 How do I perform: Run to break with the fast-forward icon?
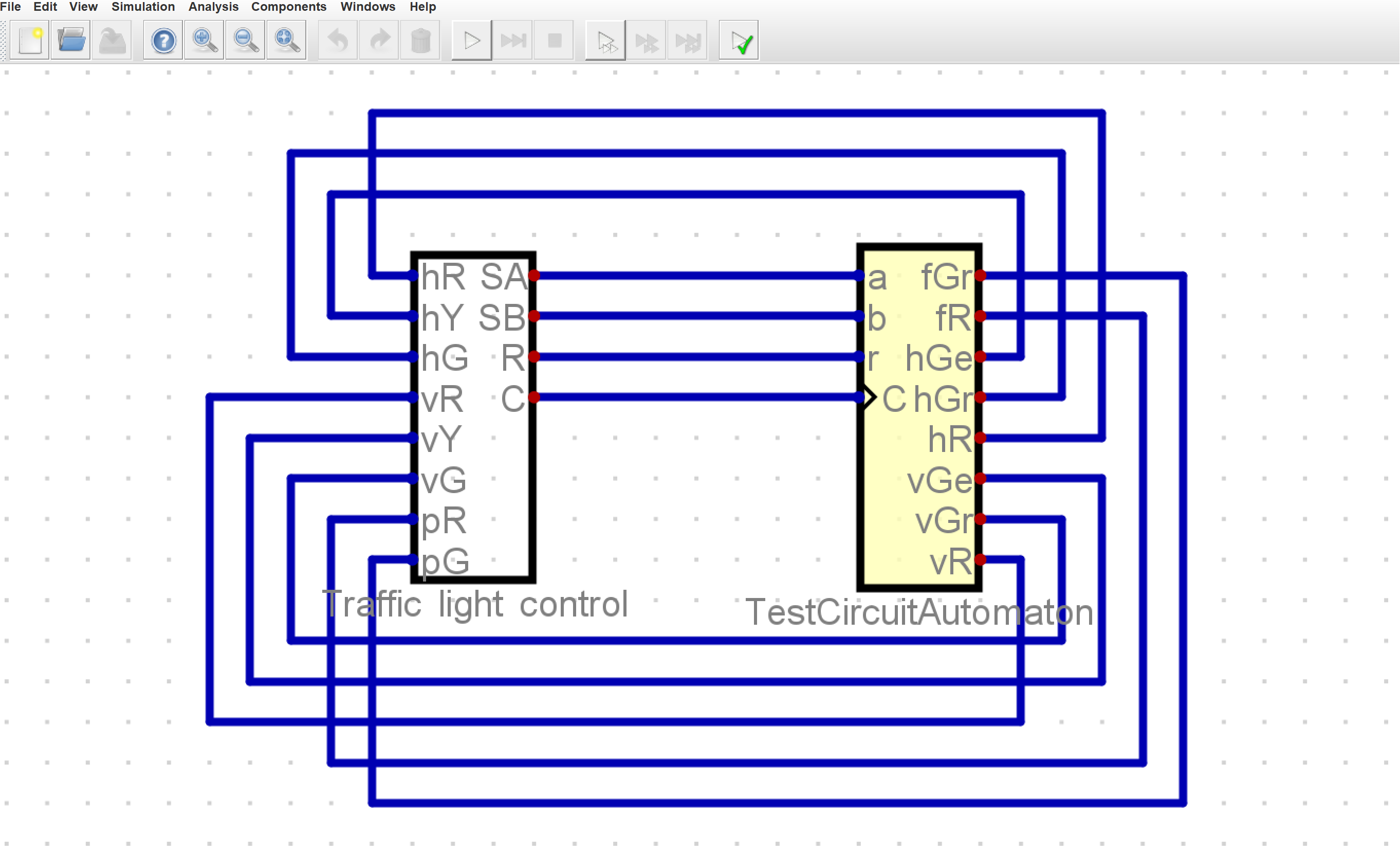(x=512, y=40)
